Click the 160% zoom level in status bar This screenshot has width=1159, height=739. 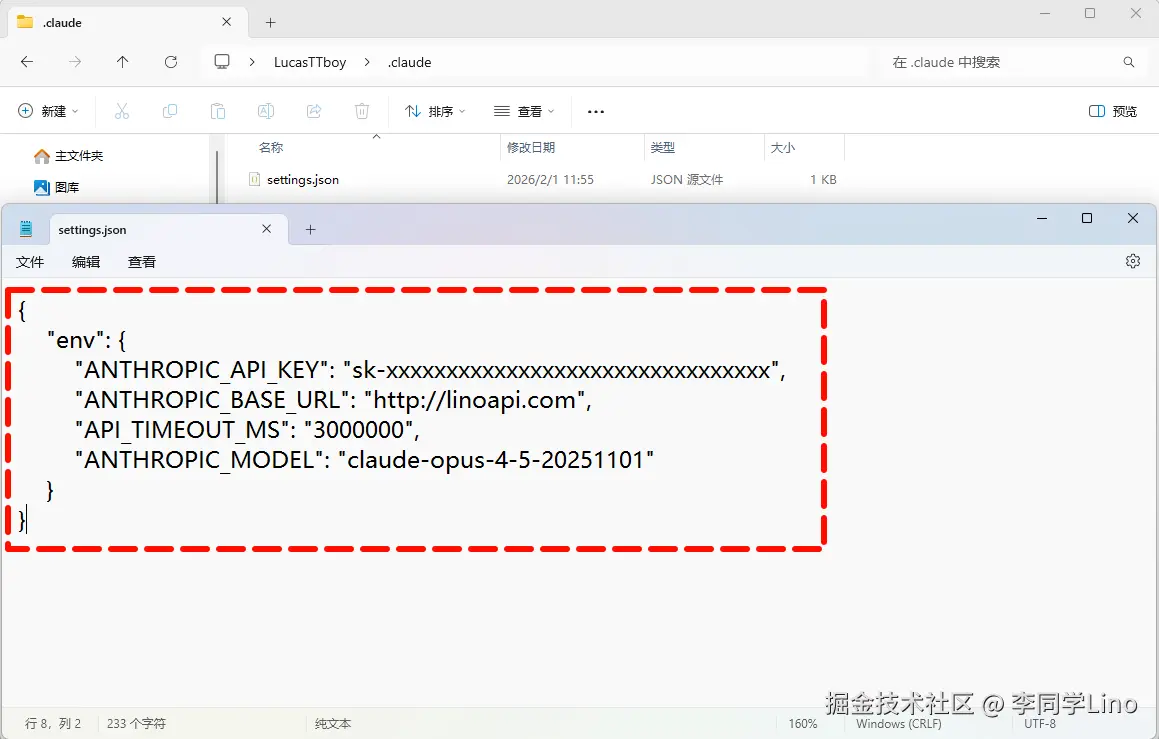(x=803, y=723)
